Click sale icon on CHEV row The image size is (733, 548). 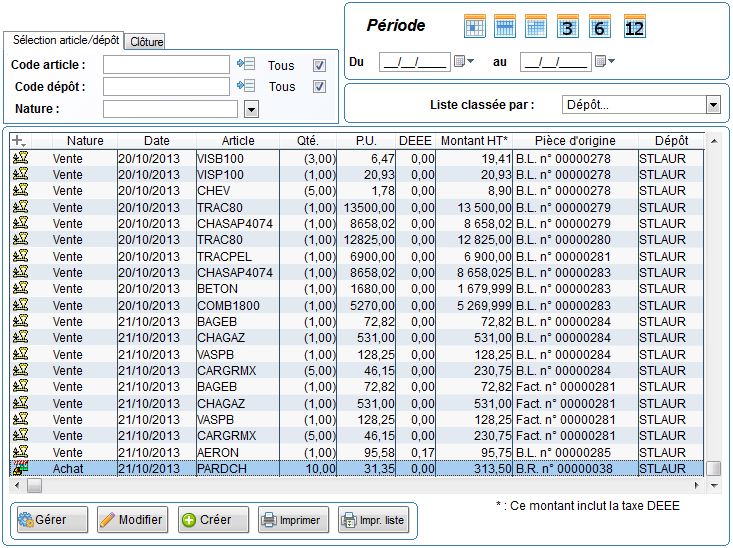click(x=20, y=190)
